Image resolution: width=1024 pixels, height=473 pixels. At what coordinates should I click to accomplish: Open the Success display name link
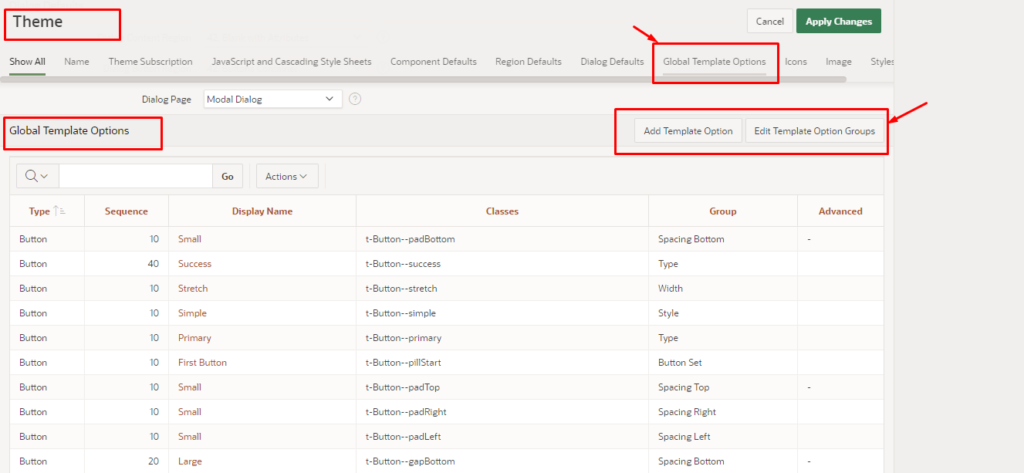(x=195, y=264)
